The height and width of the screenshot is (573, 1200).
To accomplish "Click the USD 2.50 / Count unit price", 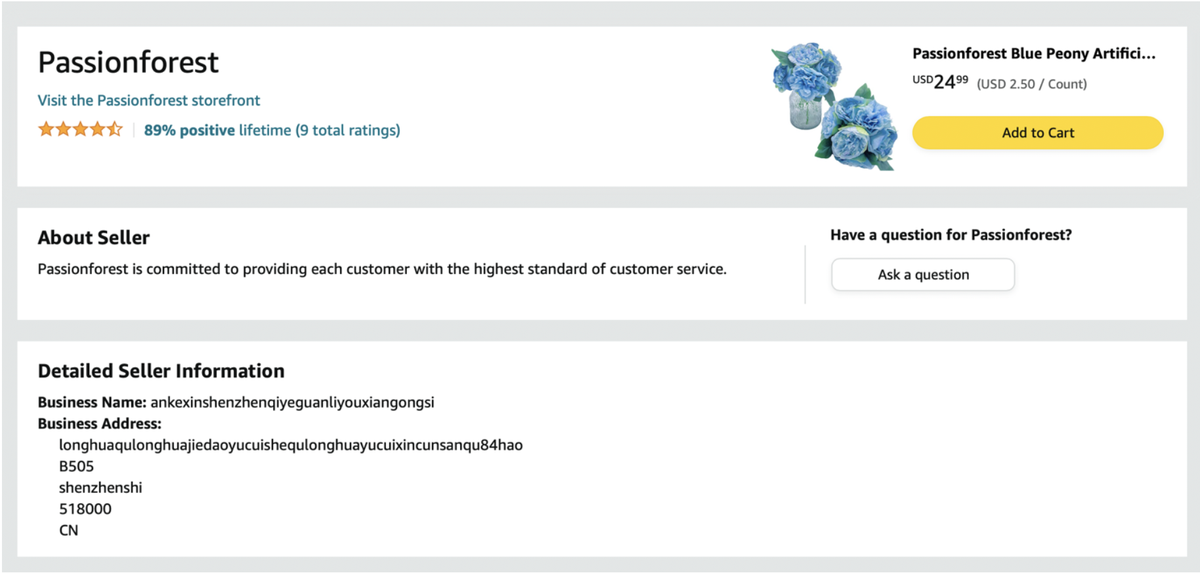I will click(1032, 84).
